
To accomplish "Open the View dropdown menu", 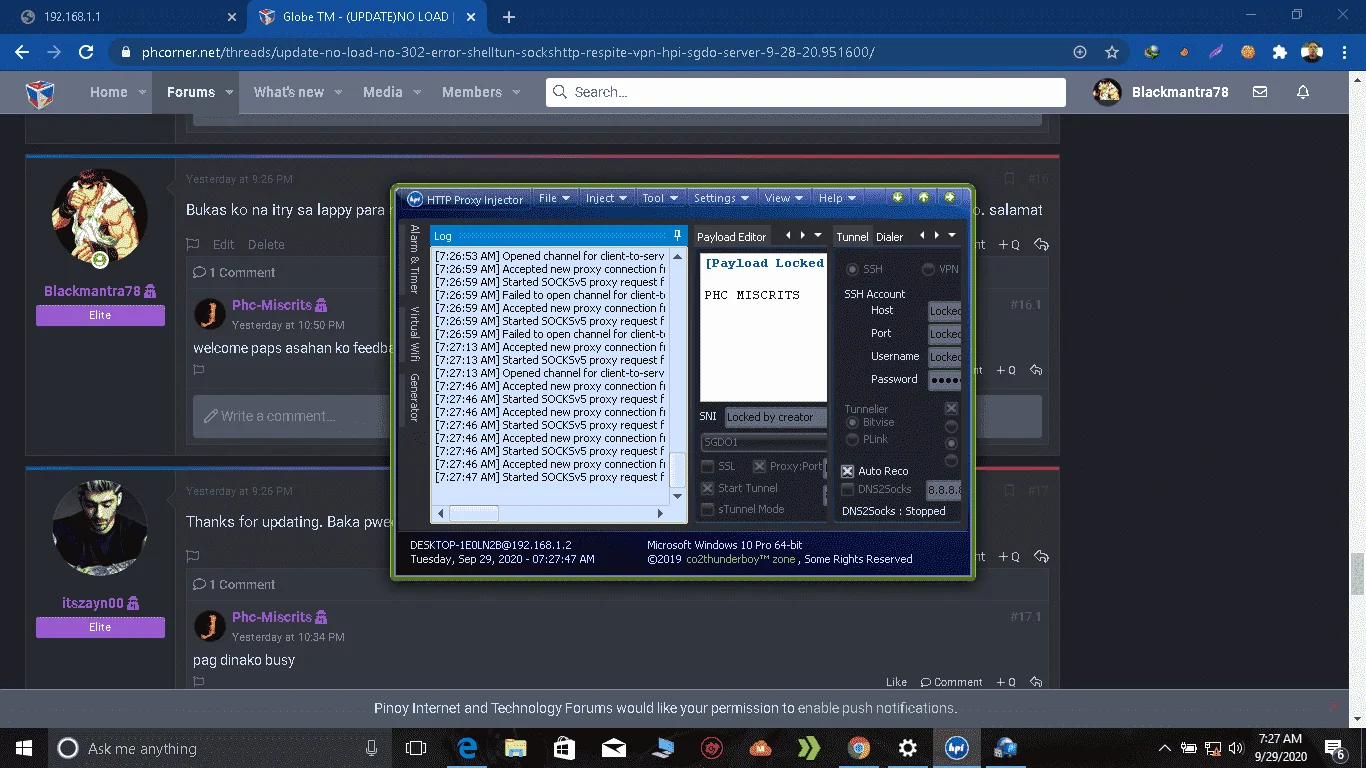I will [784, 198].
